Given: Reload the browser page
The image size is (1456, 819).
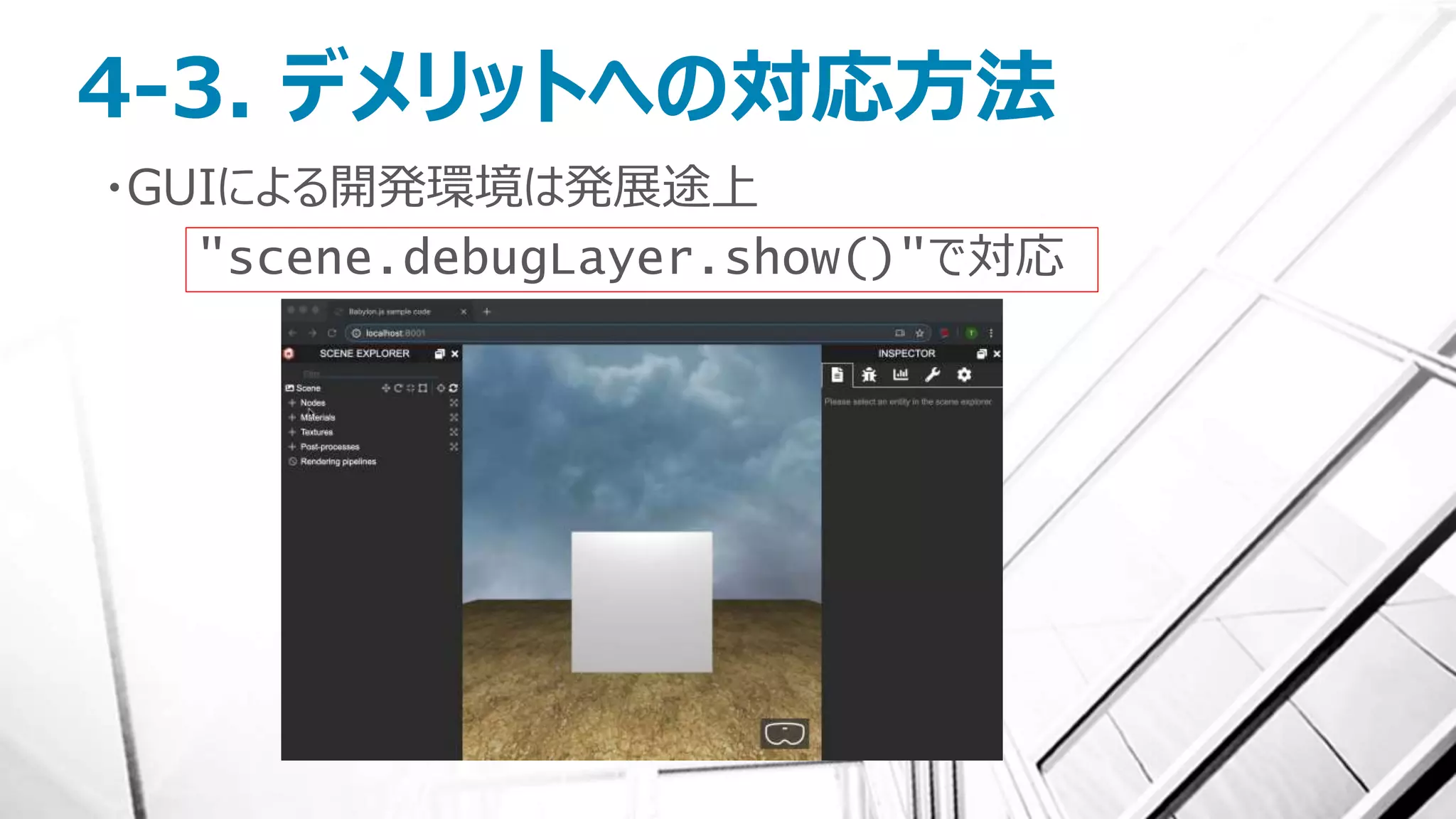Looking at the screenshot, I should (x=331, y=333).
